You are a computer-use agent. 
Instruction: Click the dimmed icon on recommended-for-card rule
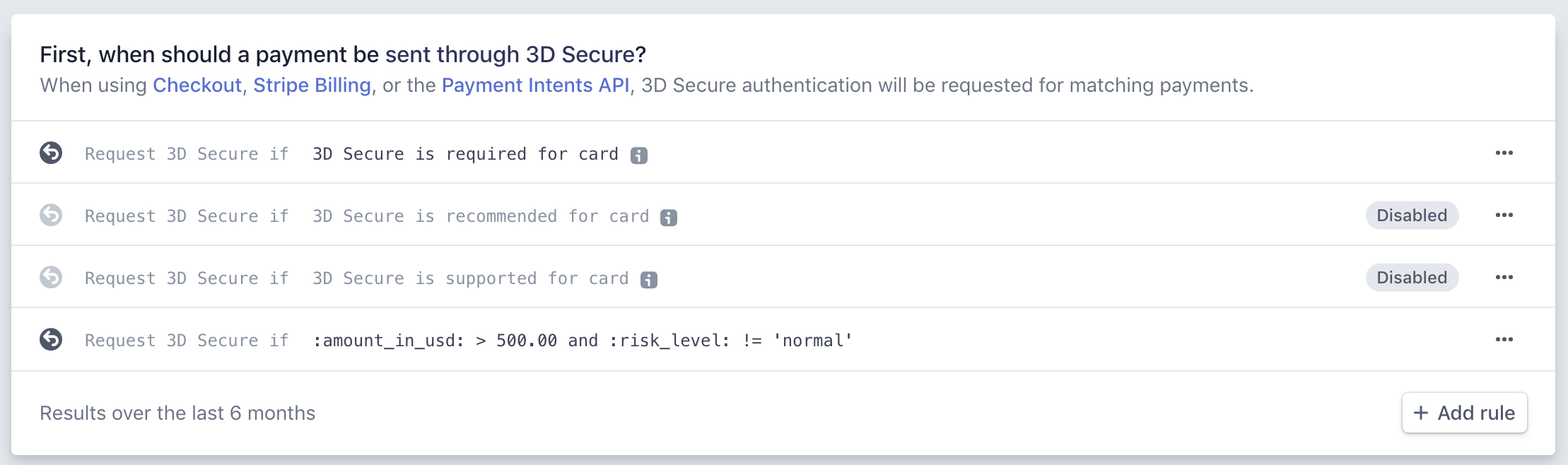click(x=51, y=215)
